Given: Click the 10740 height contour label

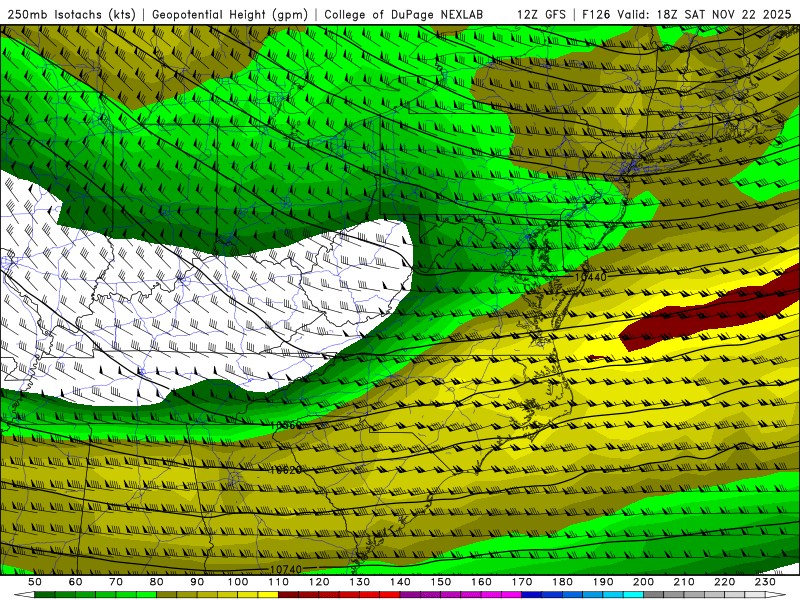Looking at the screenshot, I should pos(286,569).
